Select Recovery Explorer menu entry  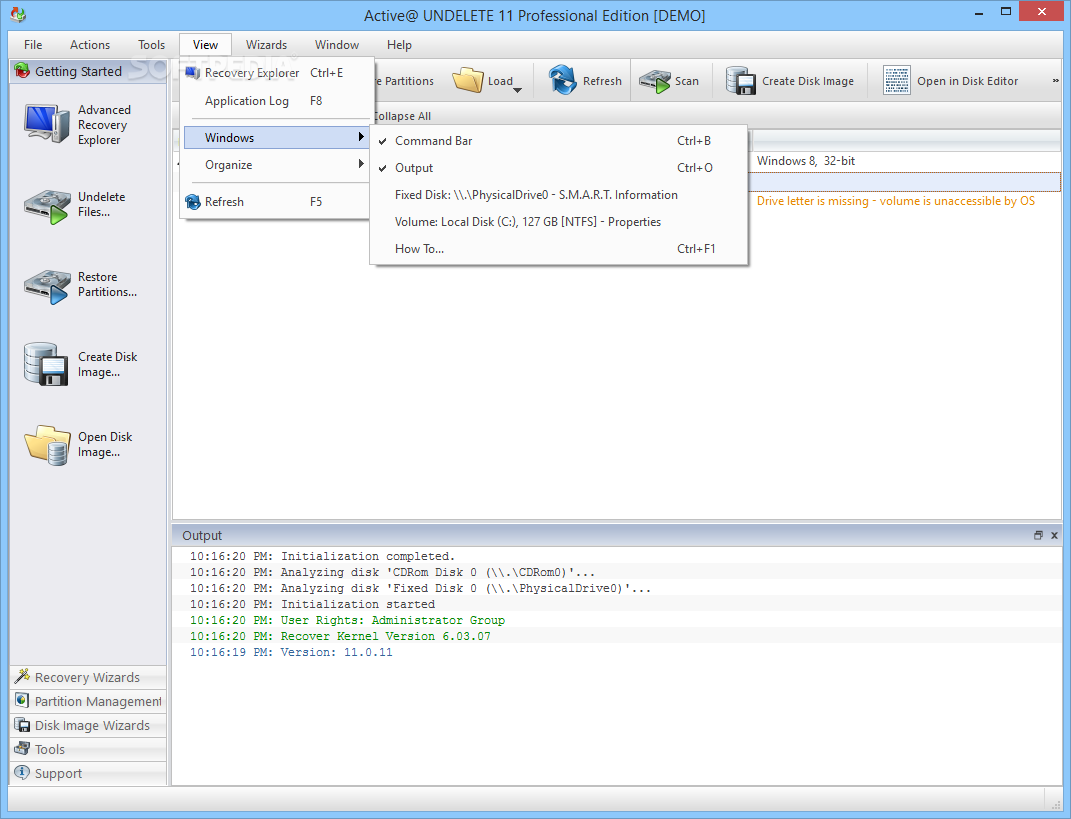tap(277, 72)
